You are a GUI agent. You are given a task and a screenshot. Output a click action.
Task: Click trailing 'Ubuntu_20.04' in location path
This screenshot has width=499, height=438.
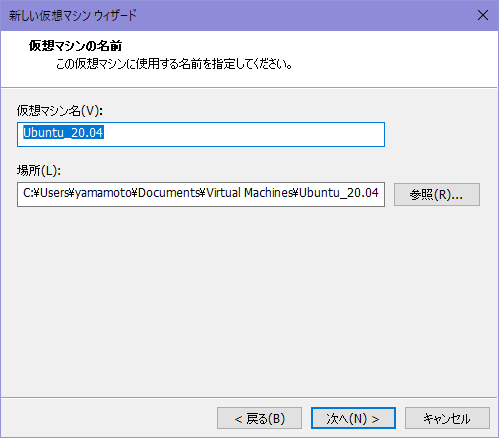coord(339,193)
